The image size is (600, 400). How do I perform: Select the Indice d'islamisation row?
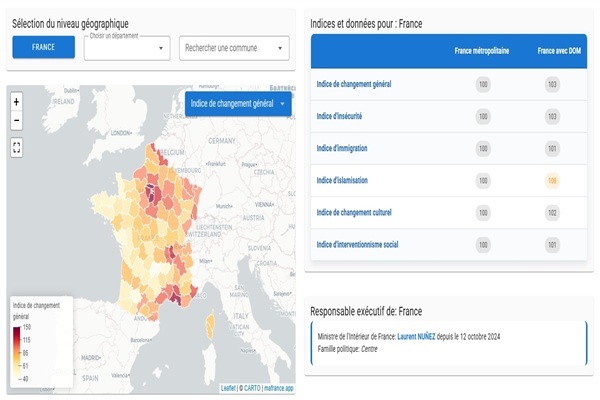[x=344, y=180]
